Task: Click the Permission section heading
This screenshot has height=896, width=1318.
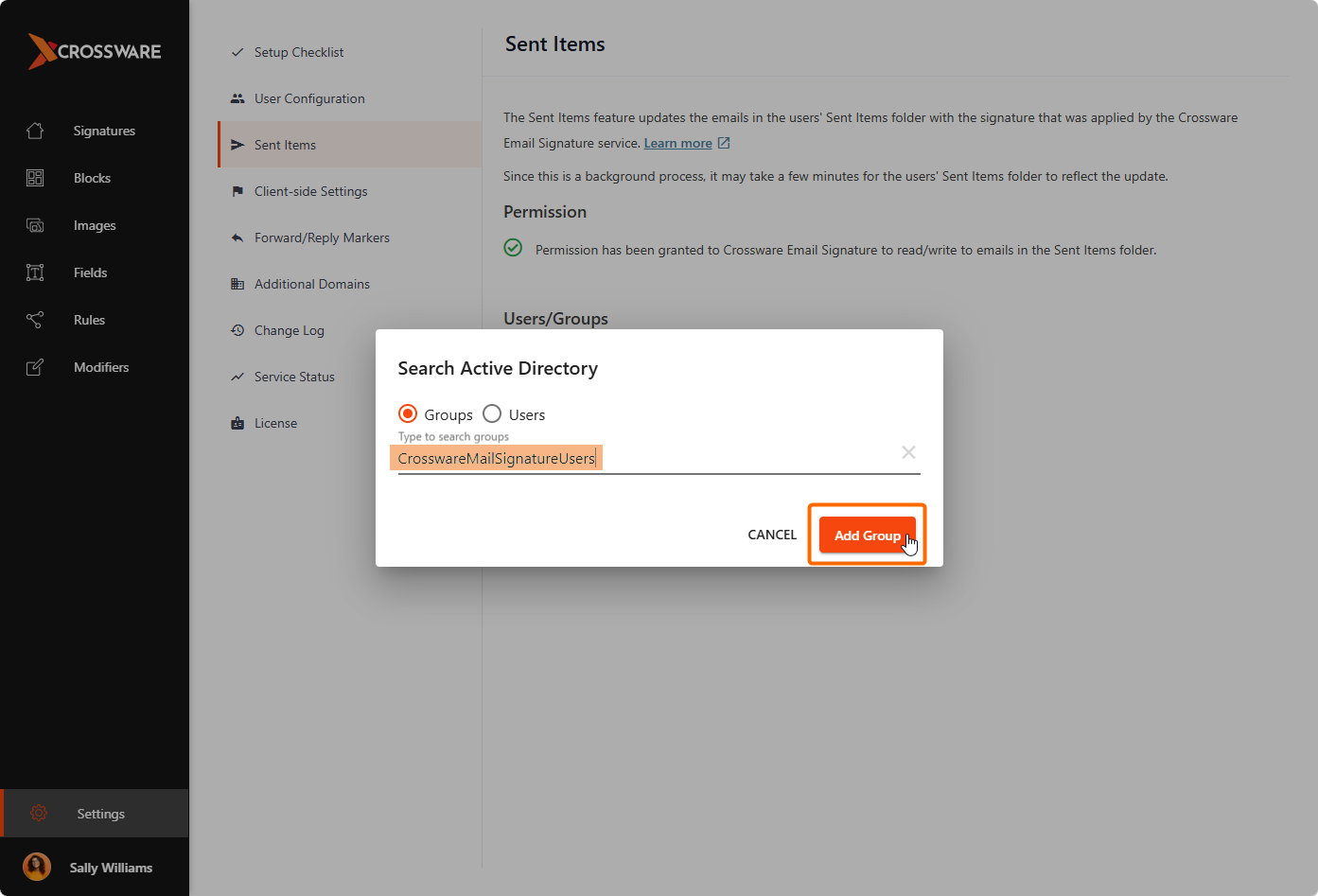Action: 545,212
